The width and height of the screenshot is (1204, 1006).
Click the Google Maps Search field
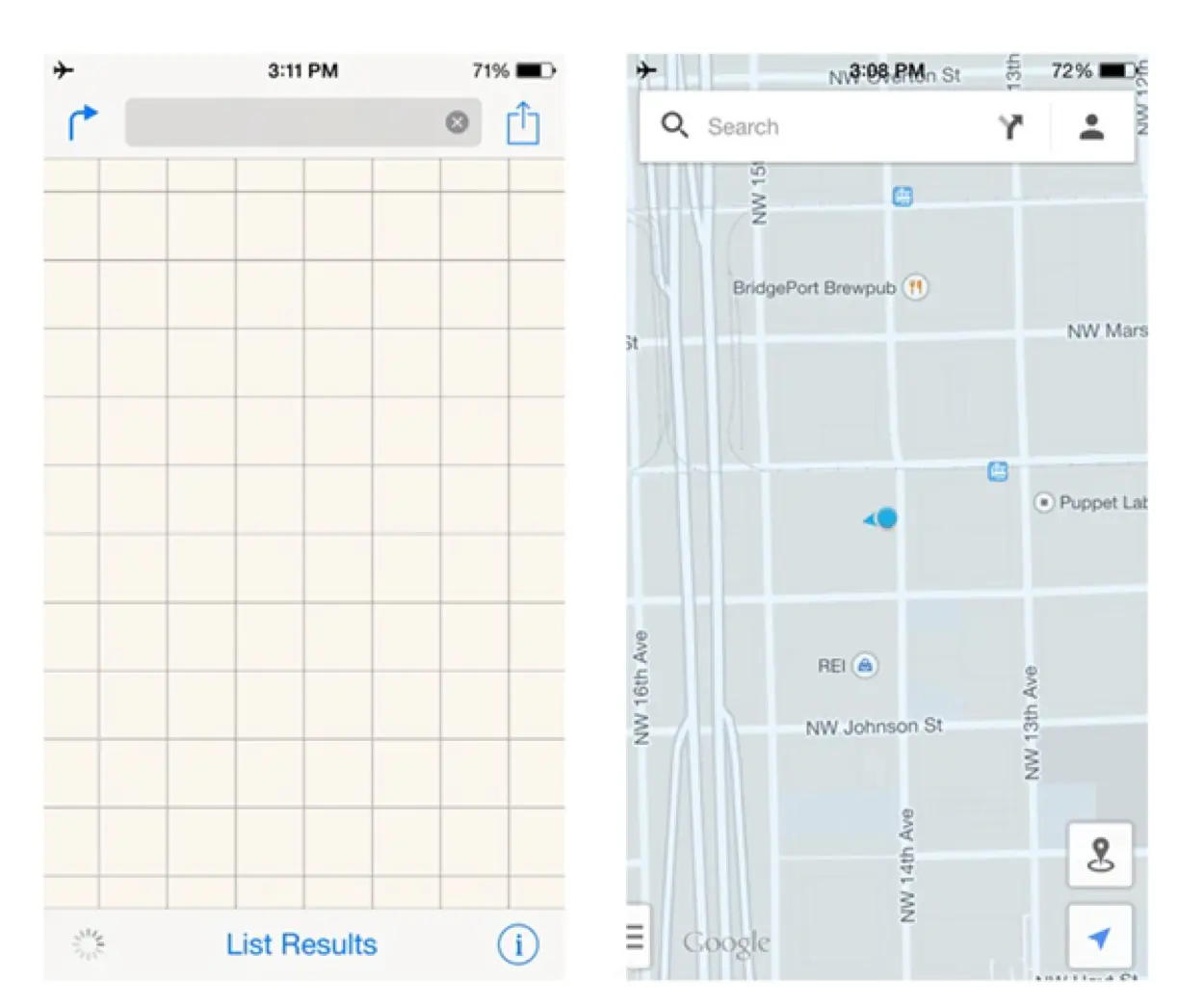pyautogui.click(x=838, y=126)
